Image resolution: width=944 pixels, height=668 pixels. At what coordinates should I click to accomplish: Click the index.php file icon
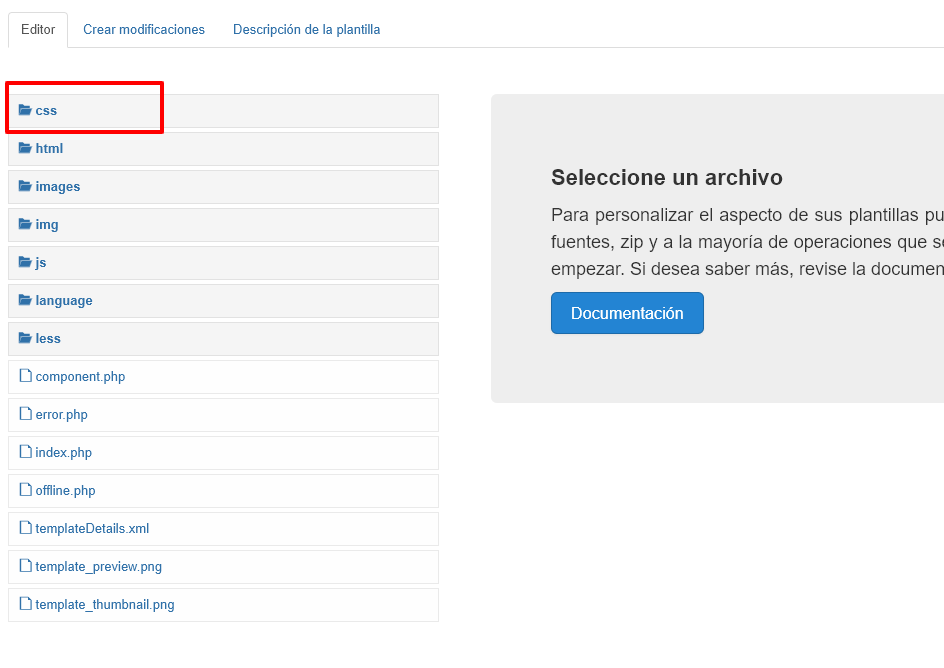(x=25, y=451)
